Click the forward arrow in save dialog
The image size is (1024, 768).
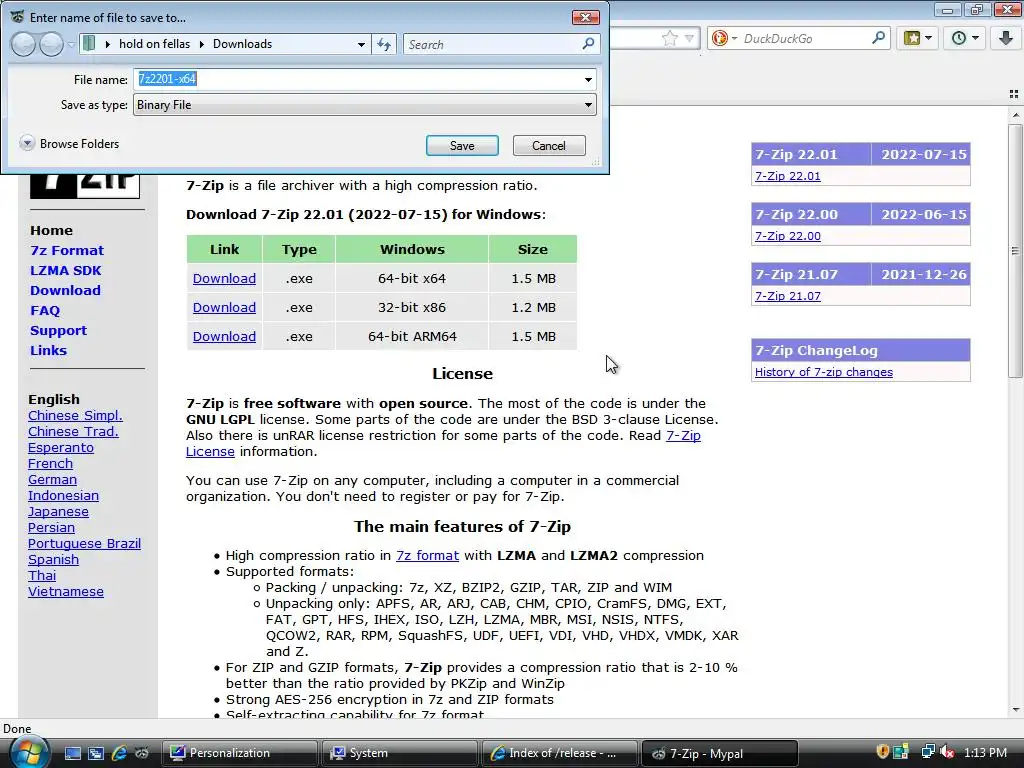click(51, 44)
